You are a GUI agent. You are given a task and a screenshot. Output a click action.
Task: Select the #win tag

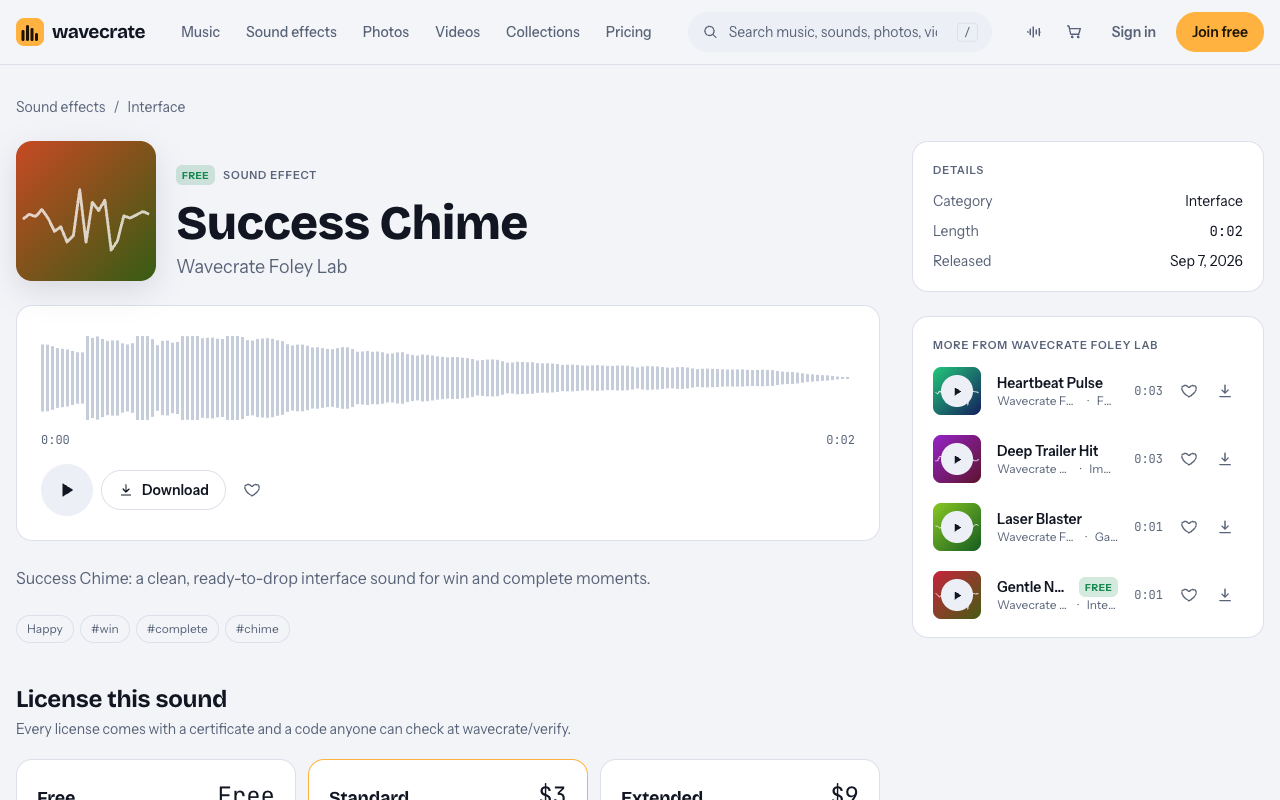105,629
